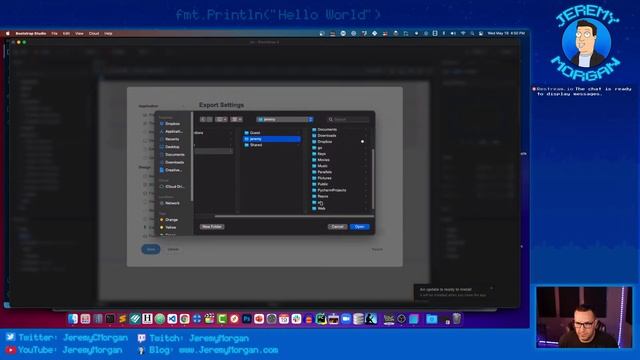
Task: Open the Finder icon in the Dock
Action: [73, 319]
